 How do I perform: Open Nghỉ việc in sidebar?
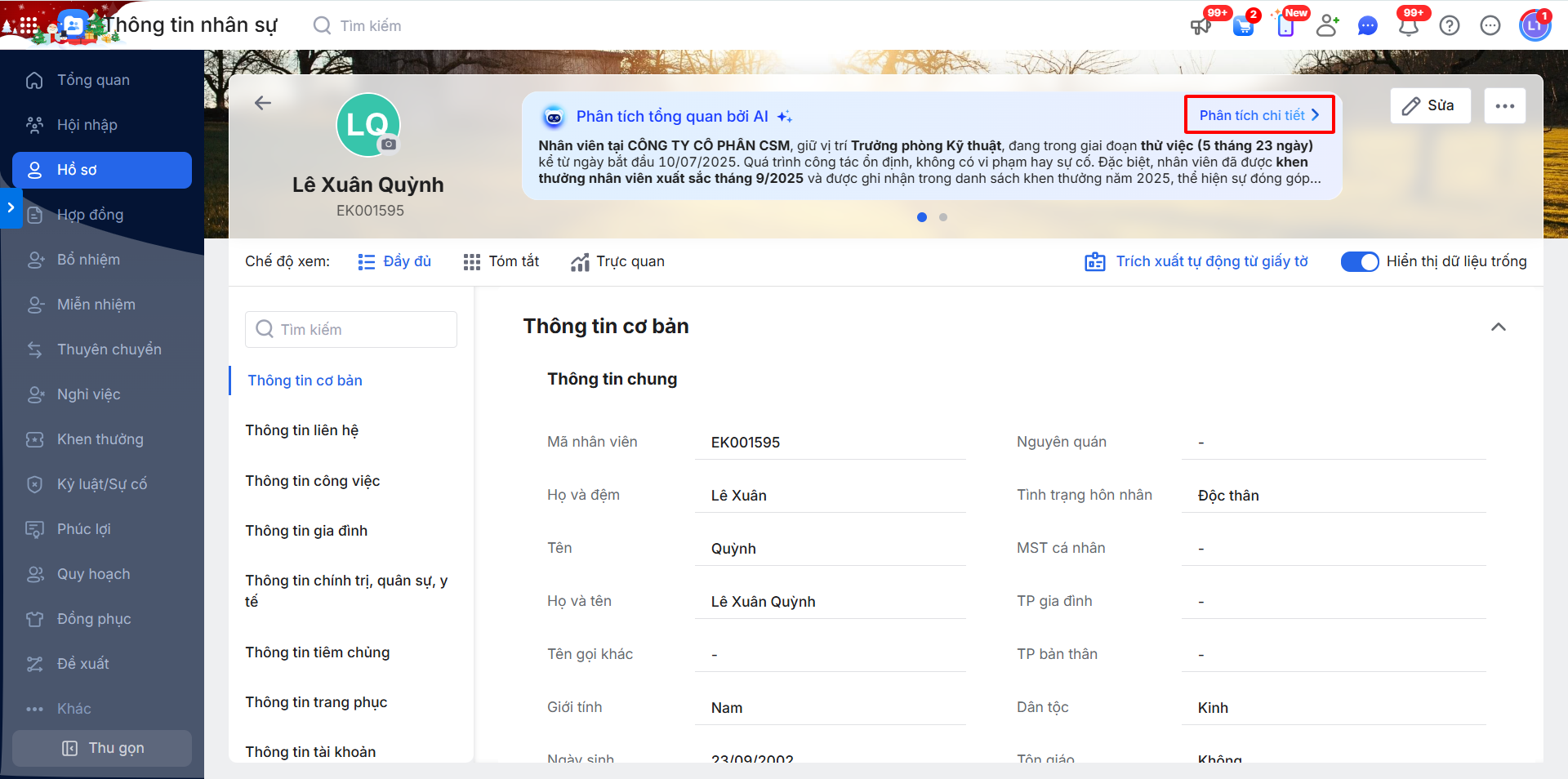click(102, 394)
